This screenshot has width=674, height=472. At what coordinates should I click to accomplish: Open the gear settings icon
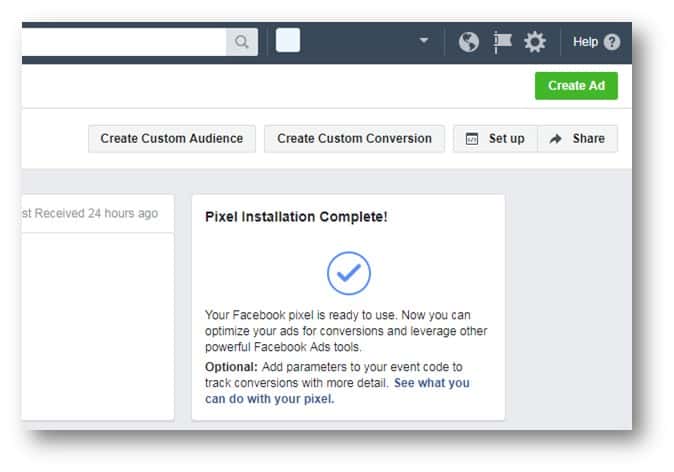pos(535,42)
